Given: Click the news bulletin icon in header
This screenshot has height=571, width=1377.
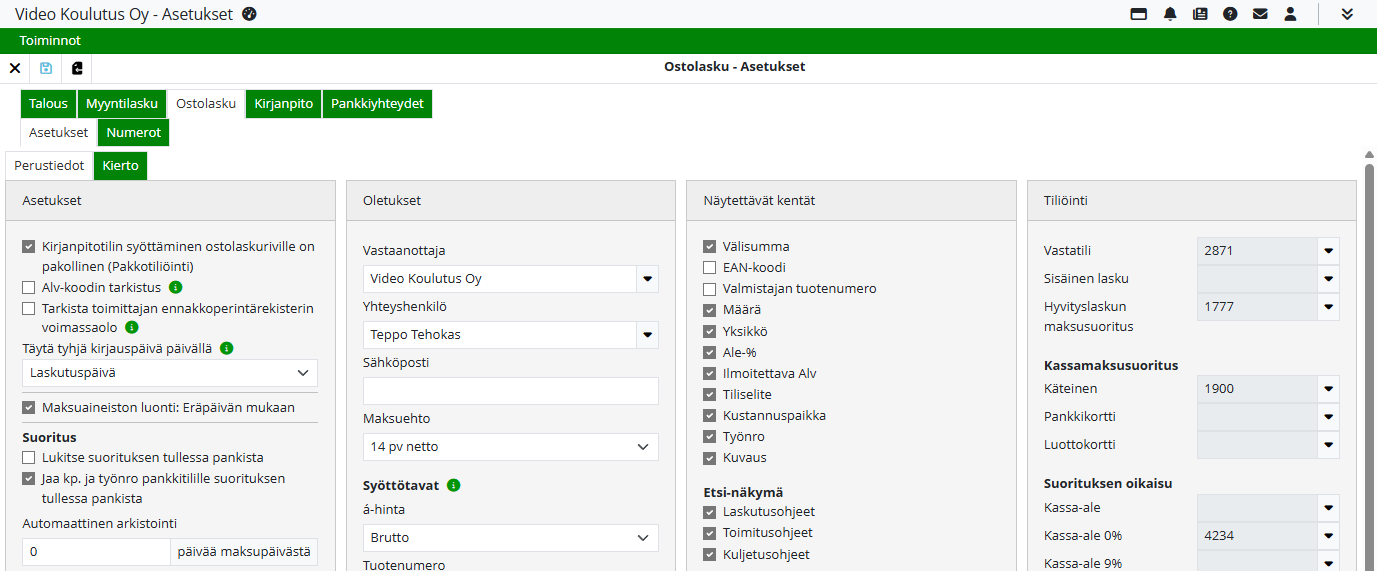Looking at the screenshot, I should [x=1200, y=14].
